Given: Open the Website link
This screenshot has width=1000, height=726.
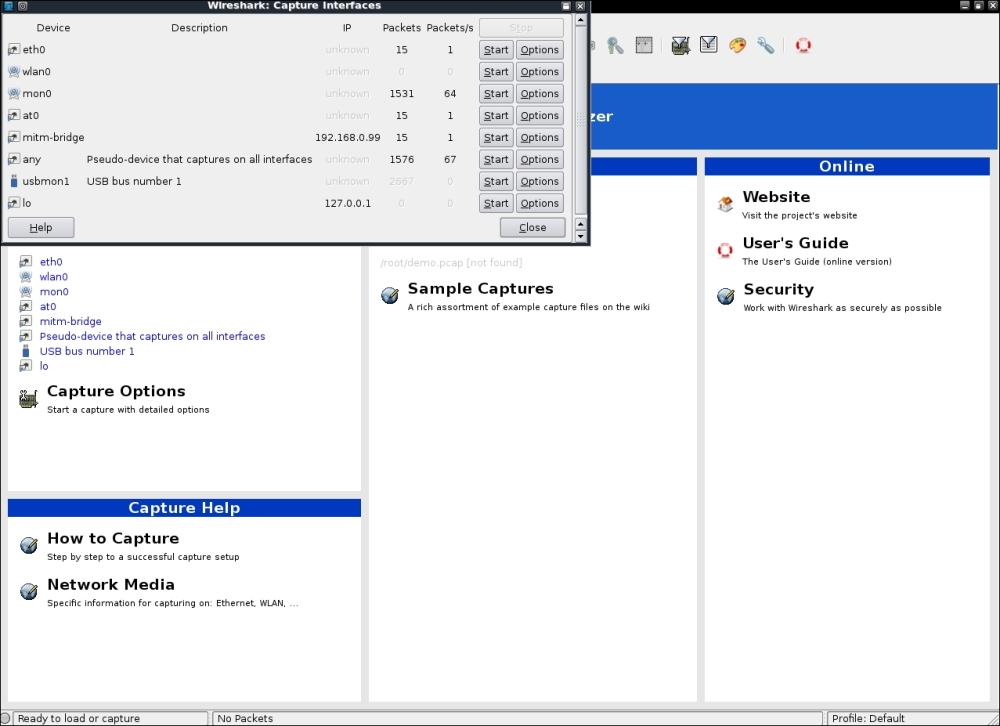Looking at the screenshot, I should 776,196.
